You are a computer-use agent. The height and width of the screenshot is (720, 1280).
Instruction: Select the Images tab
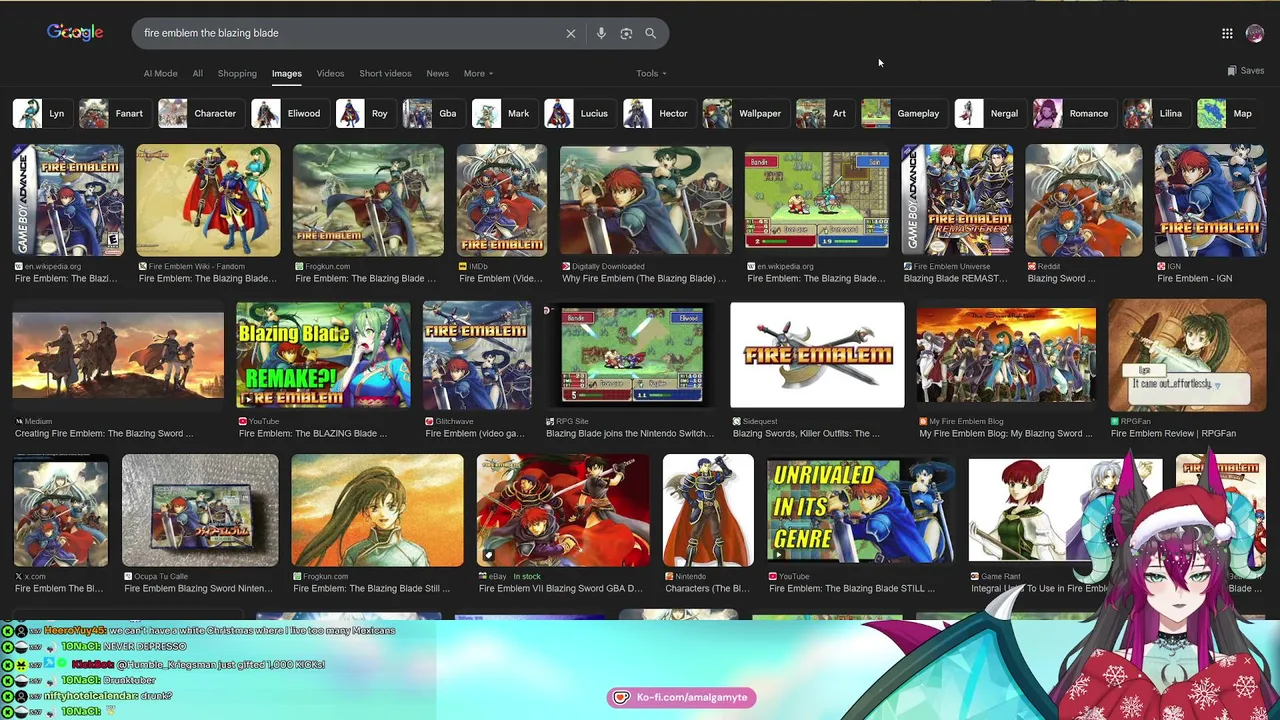(286, 73)
